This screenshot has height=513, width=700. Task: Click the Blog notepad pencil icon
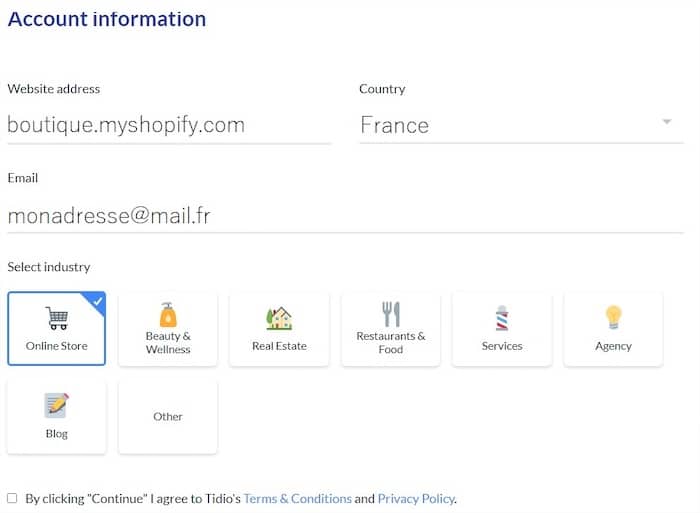tap(57, 405)
